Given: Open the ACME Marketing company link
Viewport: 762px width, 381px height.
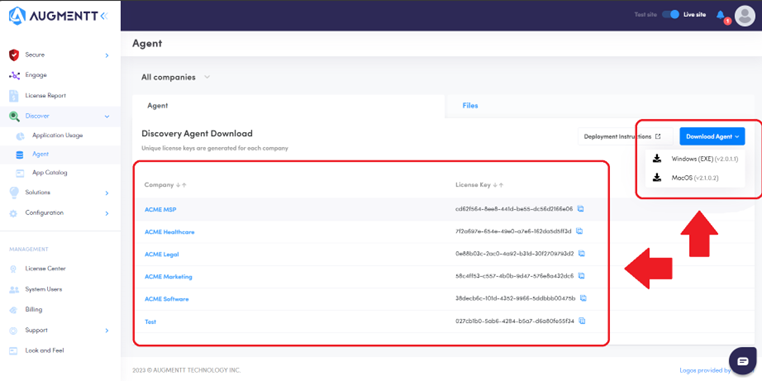Looking at the screenshot, I should 169,277.
